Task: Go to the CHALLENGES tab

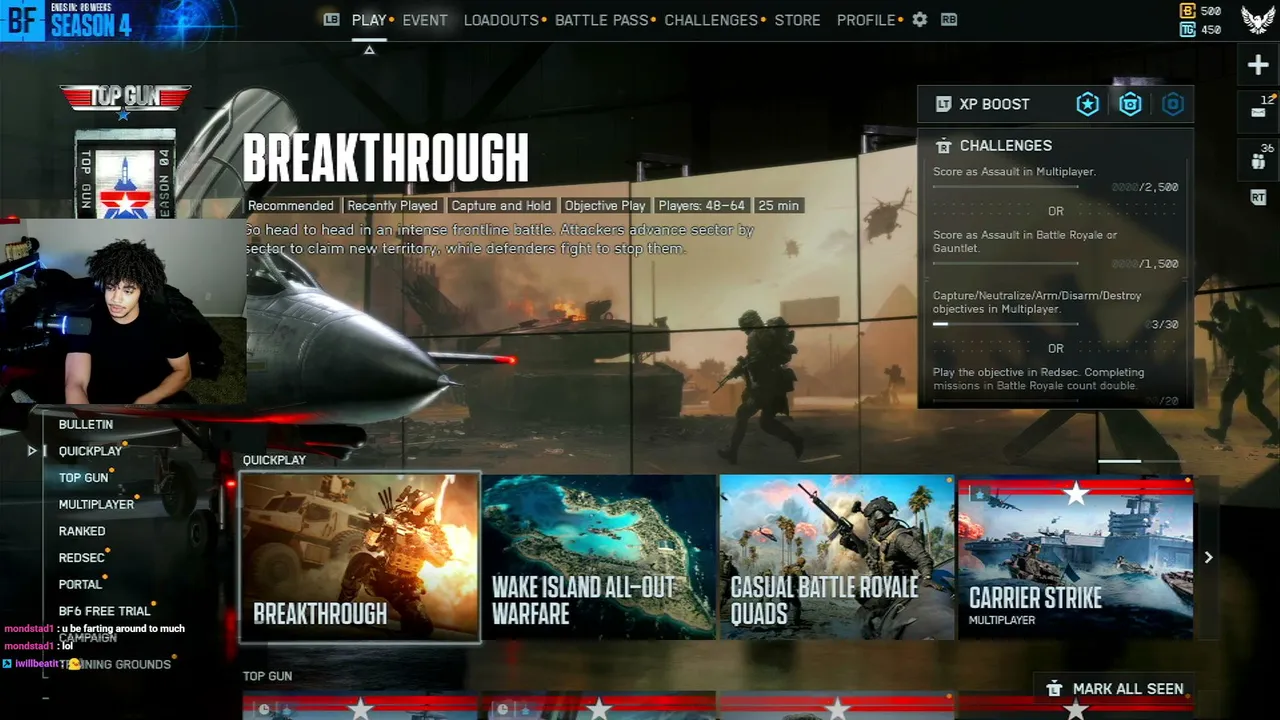Action: click(x=711, y=20)
